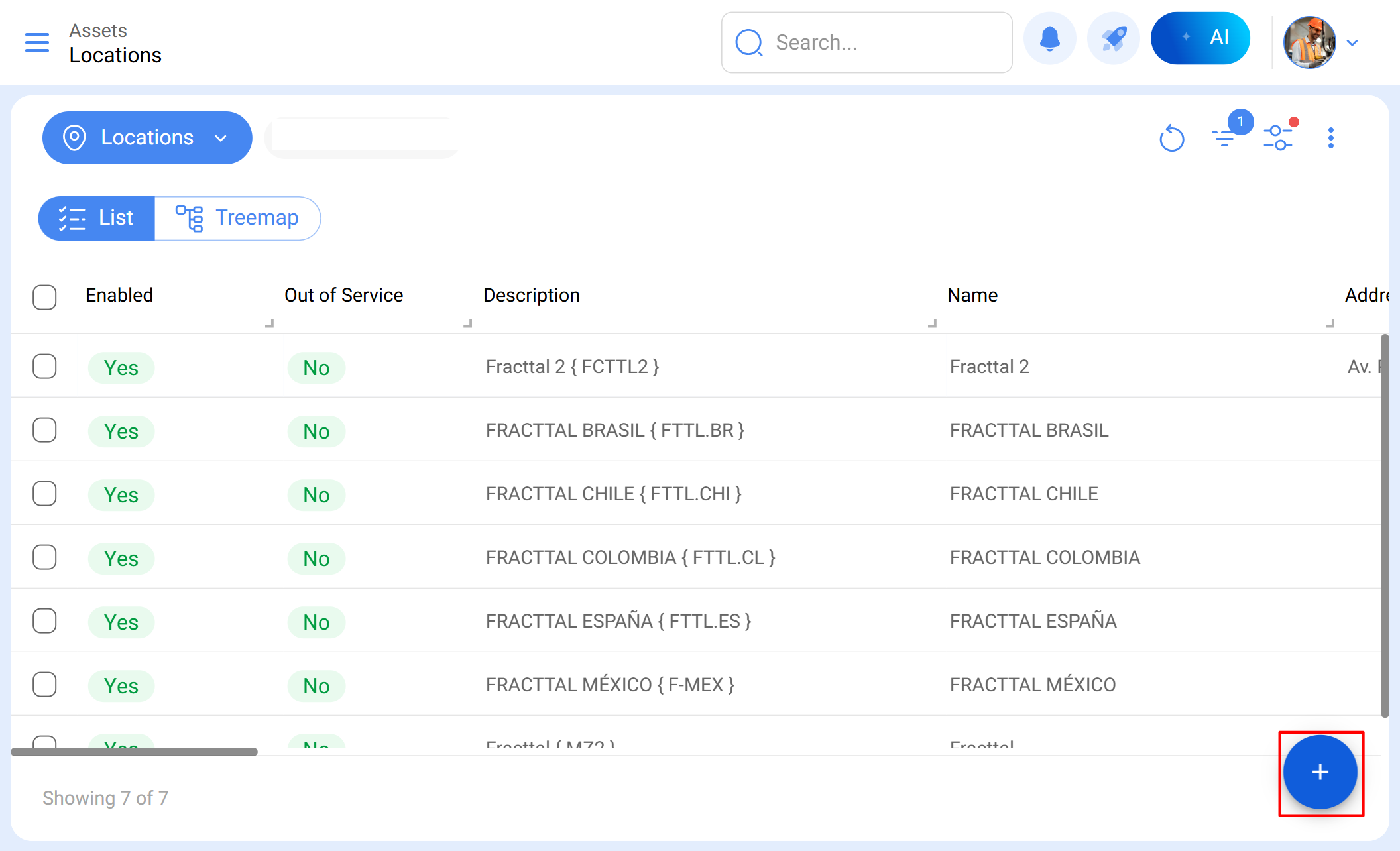Click the user avatar picture

click(x=1309, y=42)
